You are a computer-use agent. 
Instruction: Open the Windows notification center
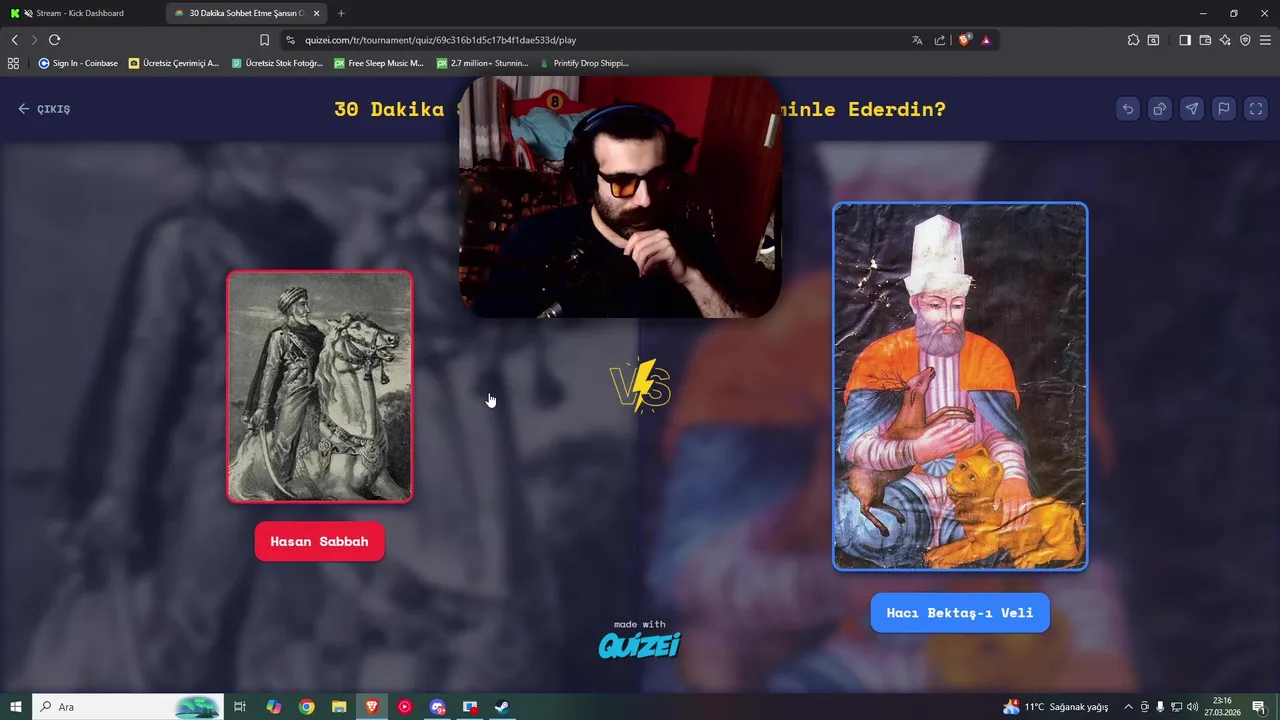1259,707
